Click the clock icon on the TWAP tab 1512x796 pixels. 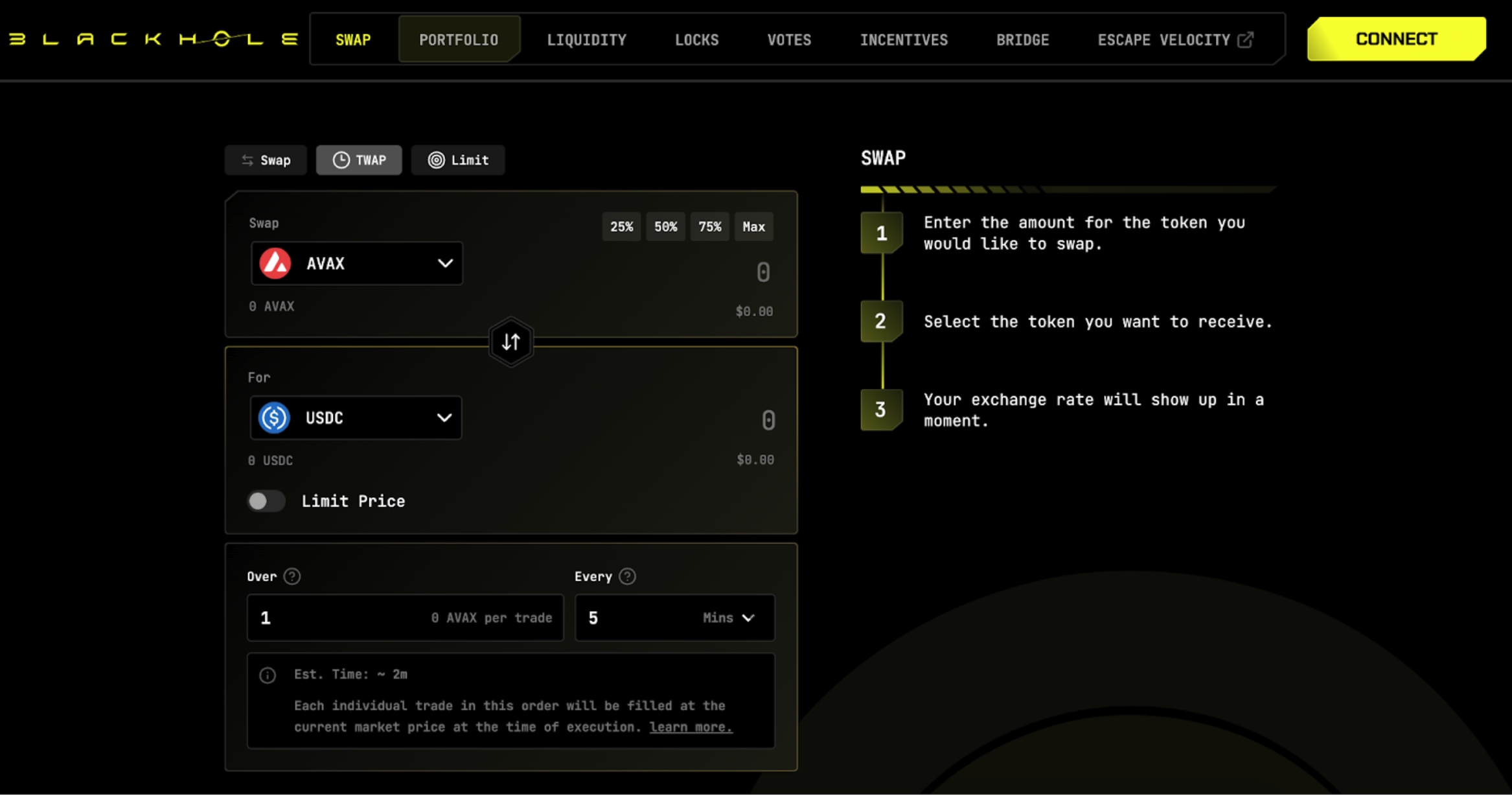(341, 159)
